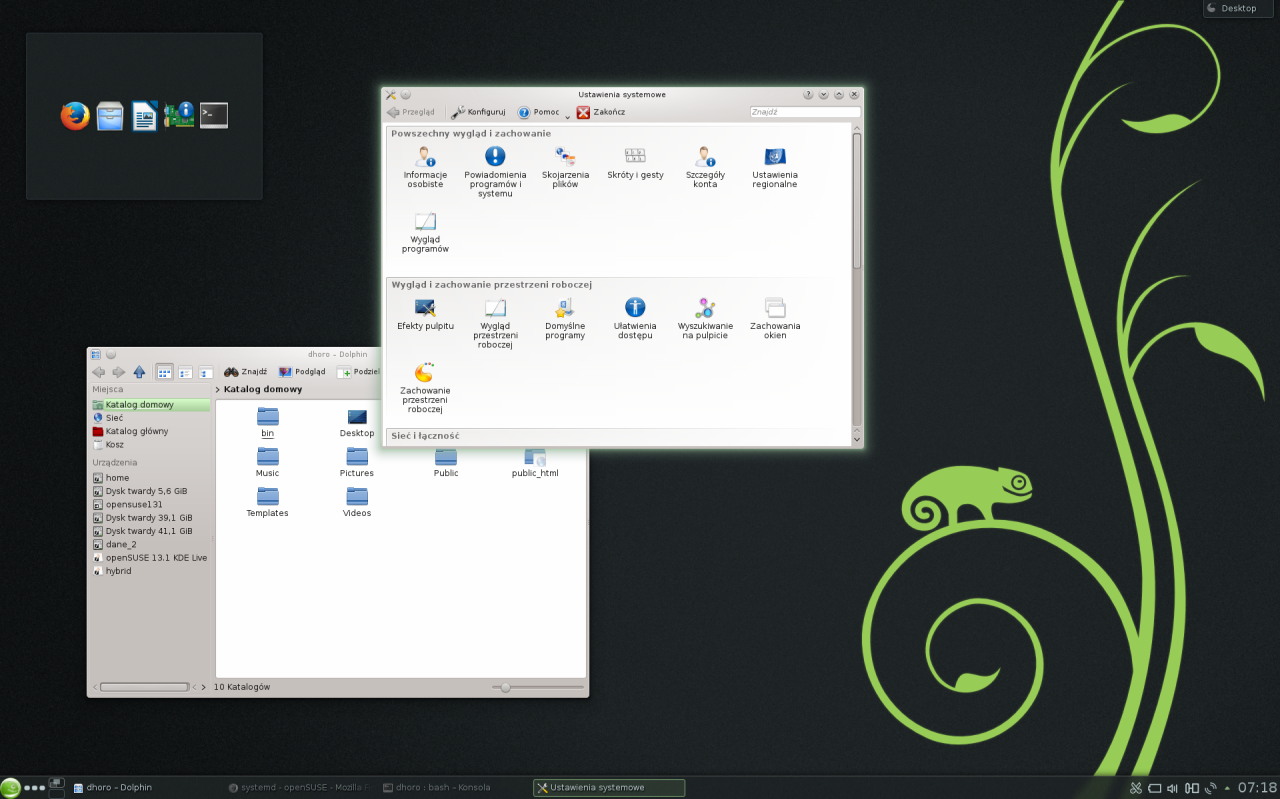Select Katalog domowy in Dolphin places
Screen dimensions: 1280x799
point(150,405)
